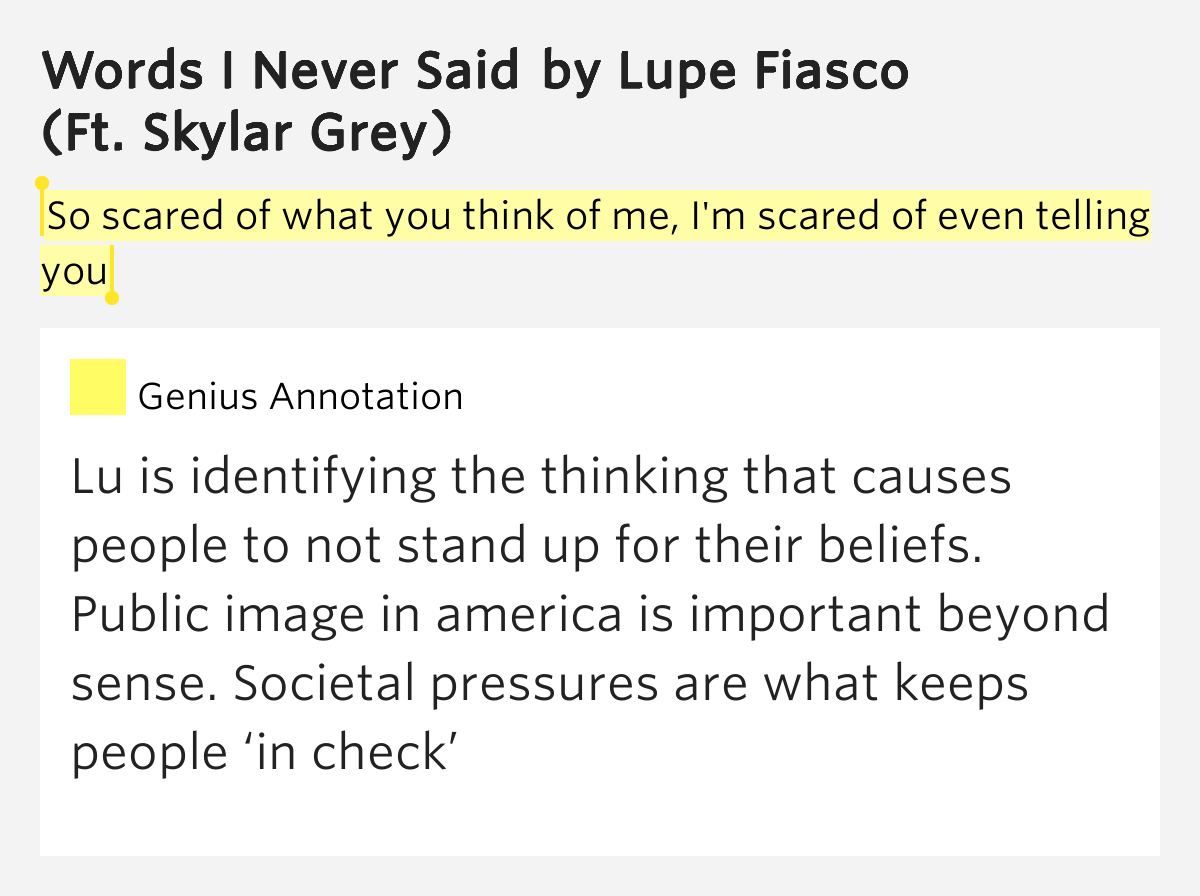The image size is (1200, 896).
Task: Click the sentence starting "Public image in america"
Action: [x=590, y=614]
